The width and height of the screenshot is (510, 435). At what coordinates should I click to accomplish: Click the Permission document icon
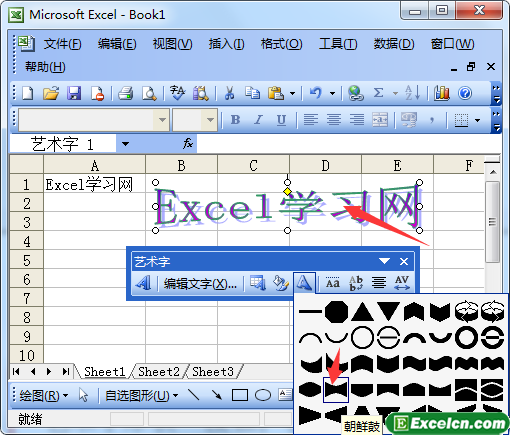tap(97, 93)
